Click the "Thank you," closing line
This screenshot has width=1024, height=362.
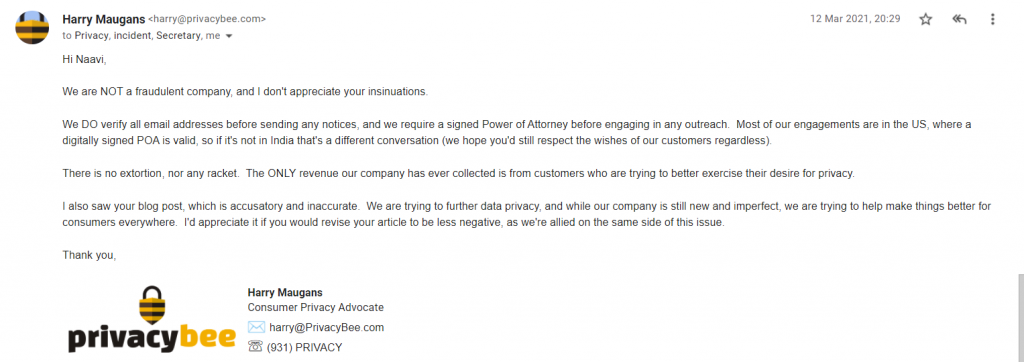89,255
